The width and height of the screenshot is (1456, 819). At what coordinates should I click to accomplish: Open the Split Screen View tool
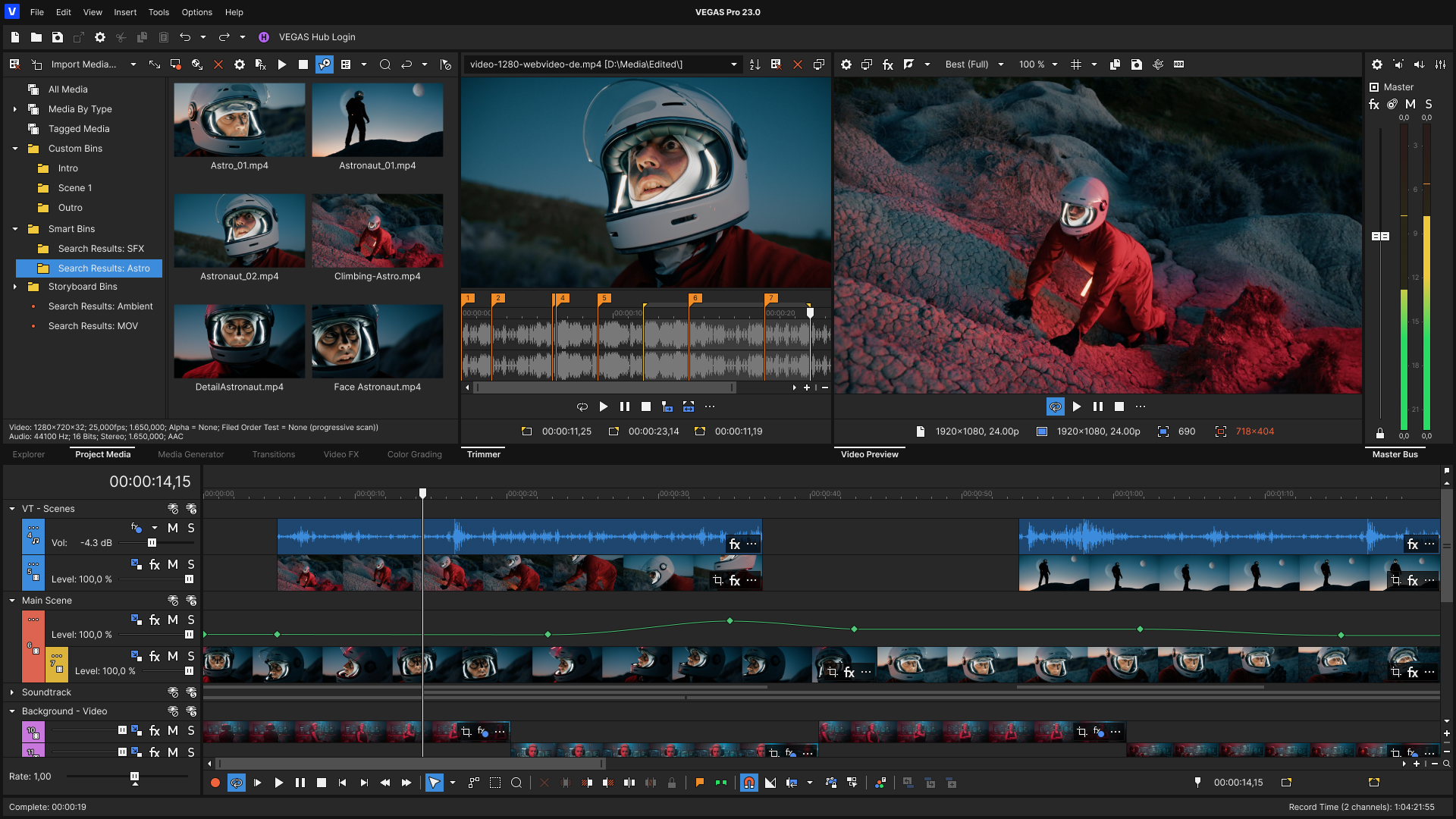pyautogui.click(x=908, y=64)
